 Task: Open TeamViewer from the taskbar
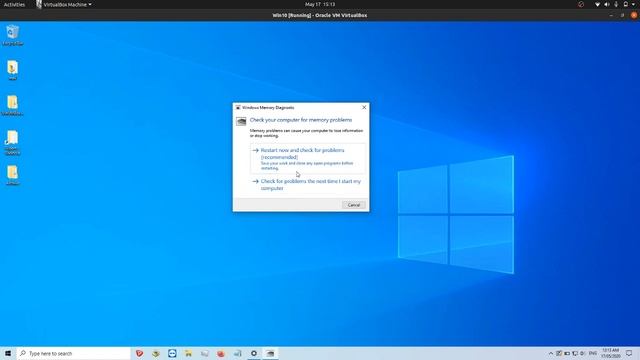(172, 353)
